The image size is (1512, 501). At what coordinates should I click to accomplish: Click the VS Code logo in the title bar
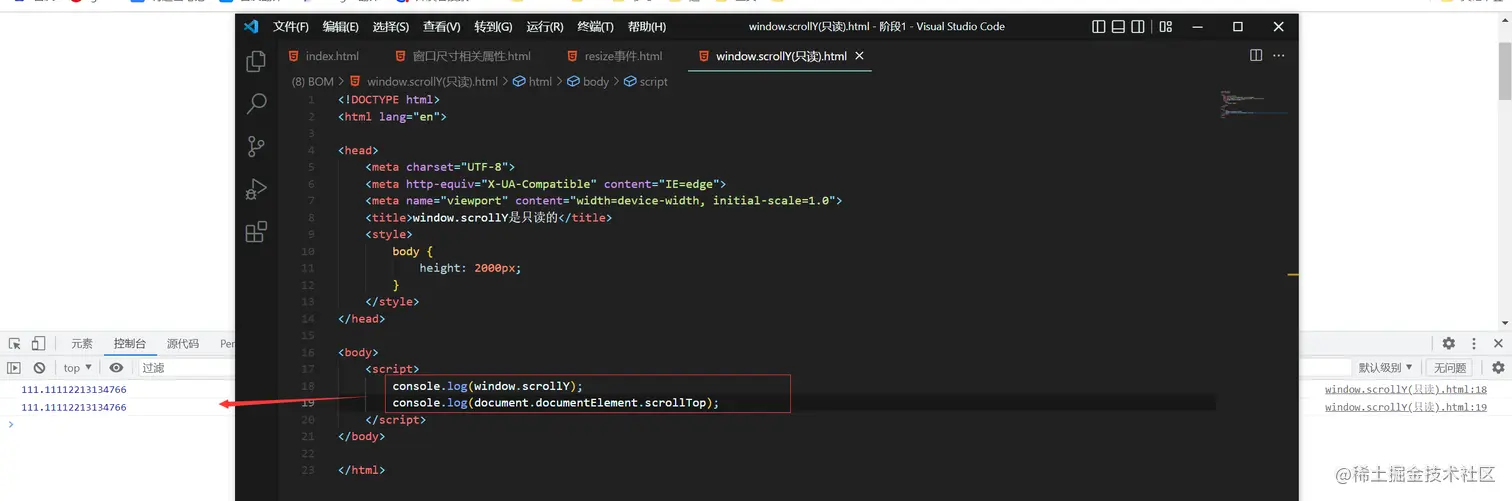click(251, 26)
